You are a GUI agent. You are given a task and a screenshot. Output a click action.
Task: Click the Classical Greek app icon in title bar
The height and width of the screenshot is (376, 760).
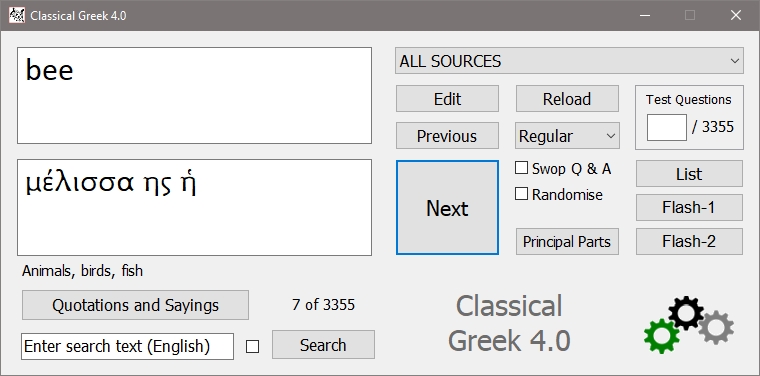coord(16,15)
